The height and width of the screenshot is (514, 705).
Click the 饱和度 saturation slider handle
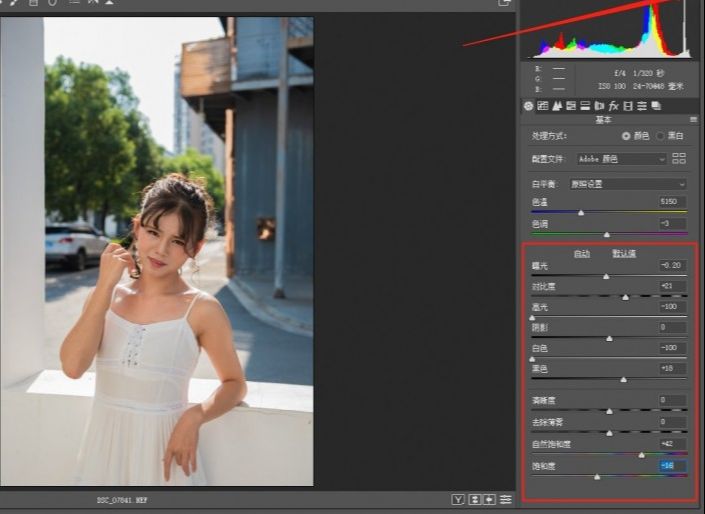pos(597,476)
